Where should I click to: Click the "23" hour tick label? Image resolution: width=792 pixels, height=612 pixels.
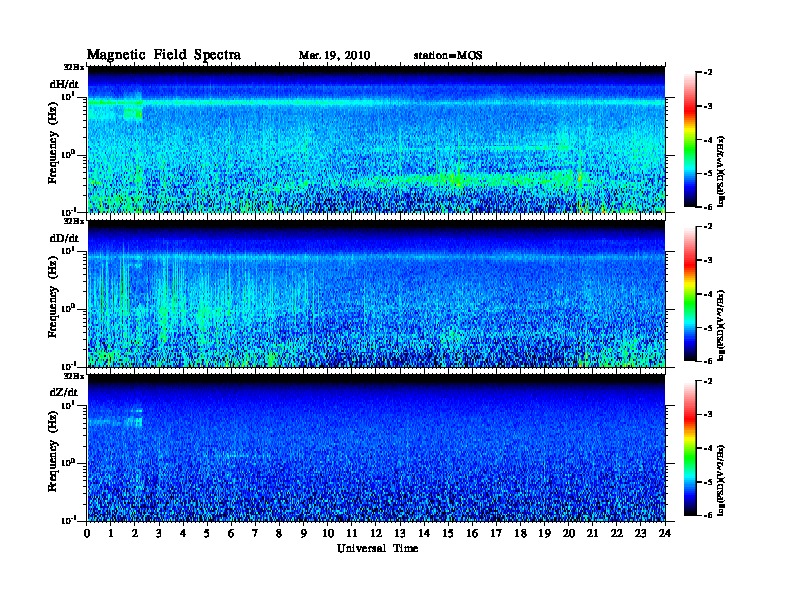[640, 534]
